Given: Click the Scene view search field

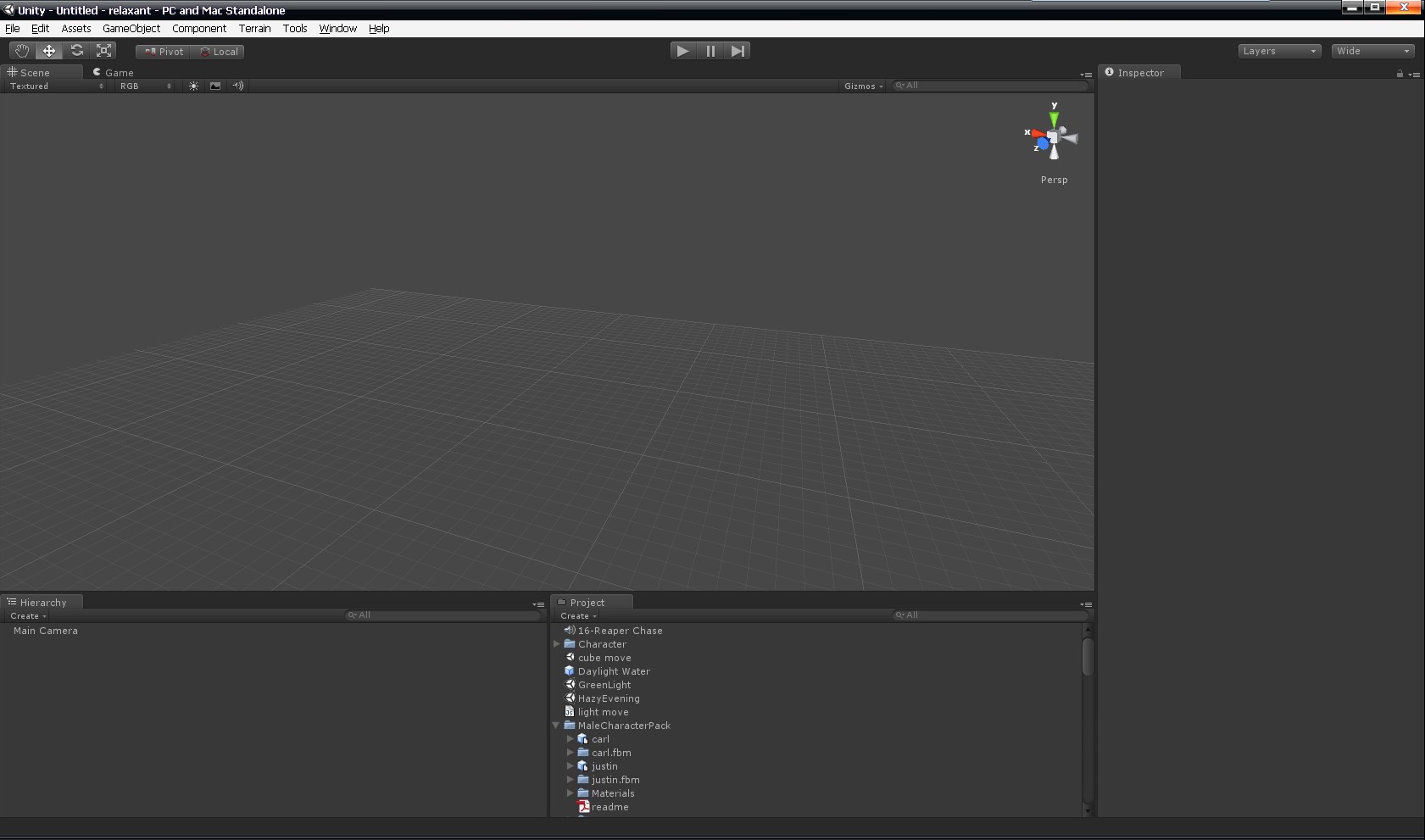Looking at the screenshot, I should pos(989,86).
